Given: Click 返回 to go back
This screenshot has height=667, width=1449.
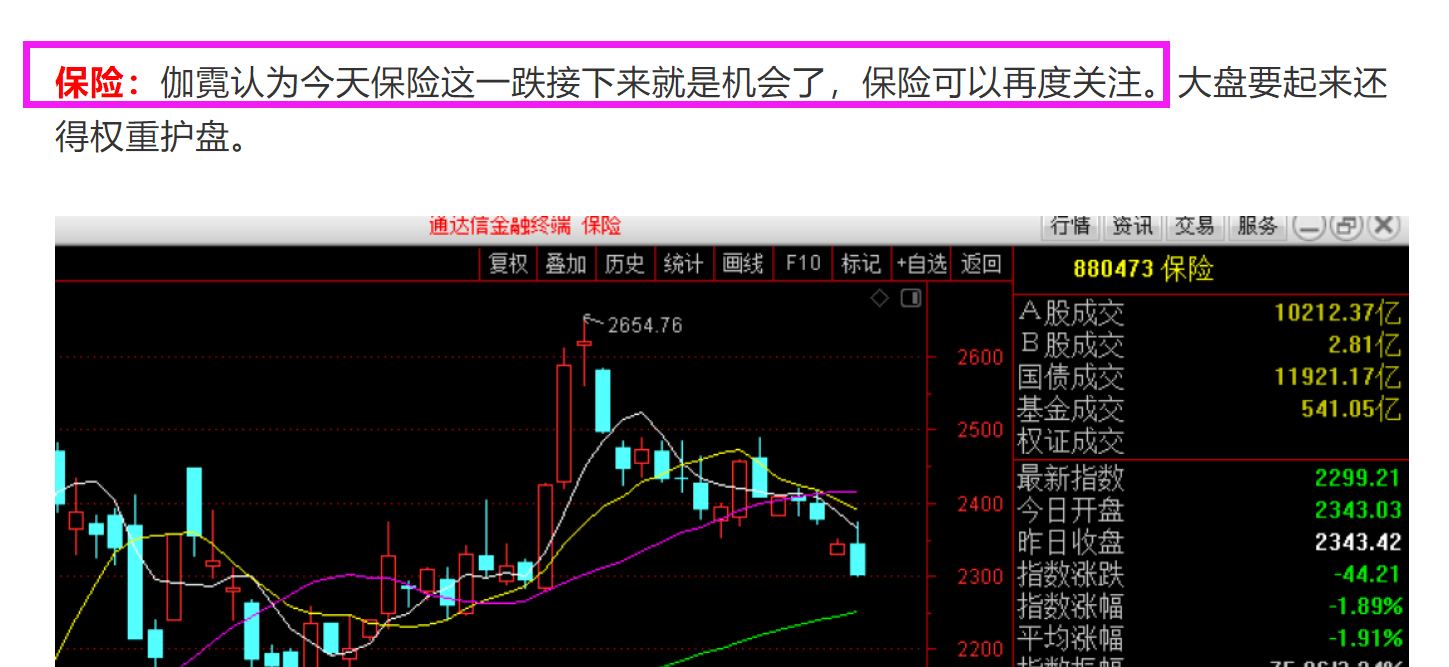Looking at the screenshot, I should click(x=981, y=264).
